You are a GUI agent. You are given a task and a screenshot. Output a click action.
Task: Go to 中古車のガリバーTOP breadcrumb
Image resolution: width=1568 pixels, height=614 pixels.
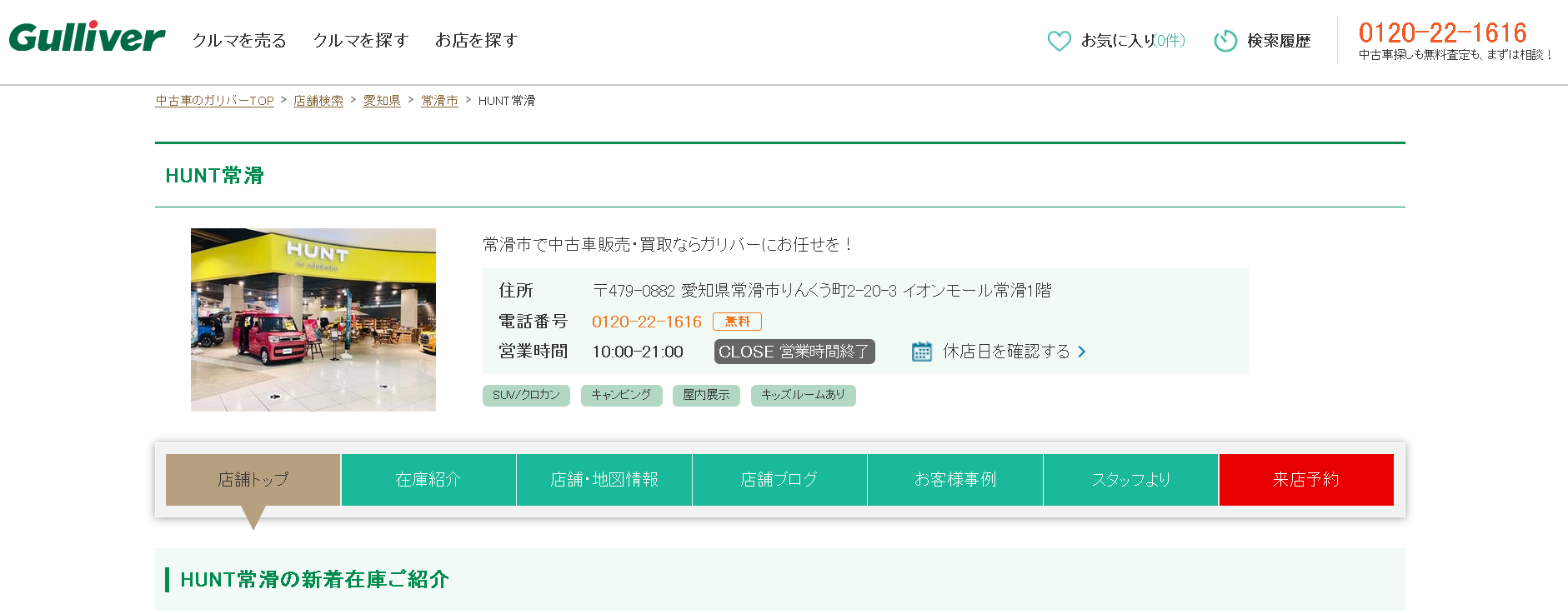[x=214, y=101]
